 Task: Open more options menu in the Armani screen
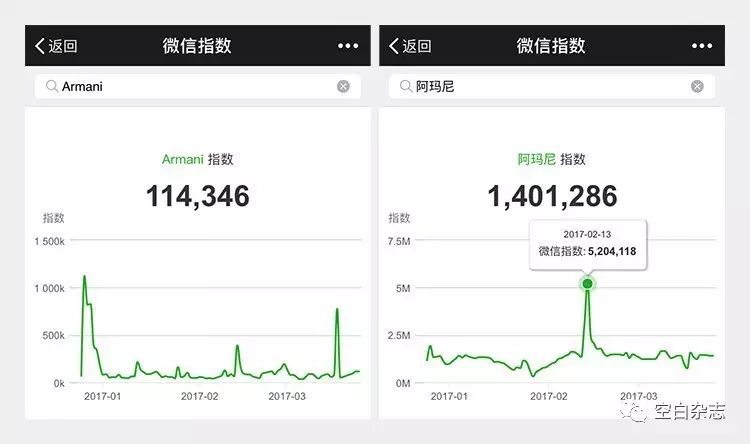tap(348, 46)
